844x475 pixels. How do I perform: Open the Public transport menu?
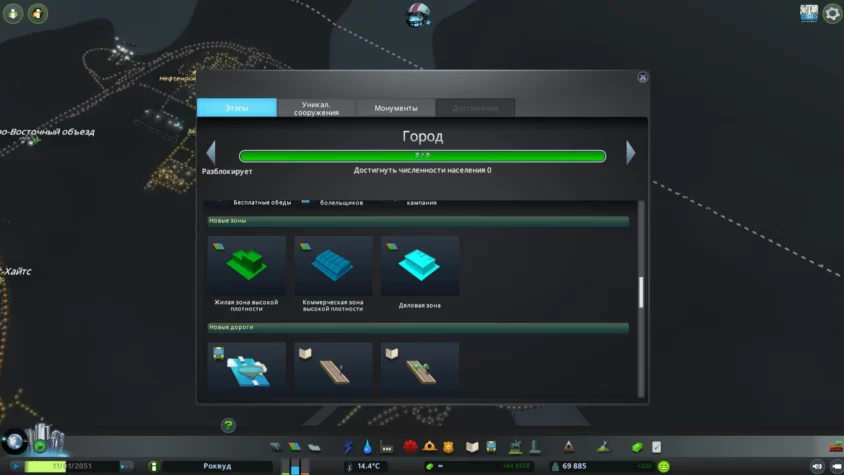click(491, 447)
